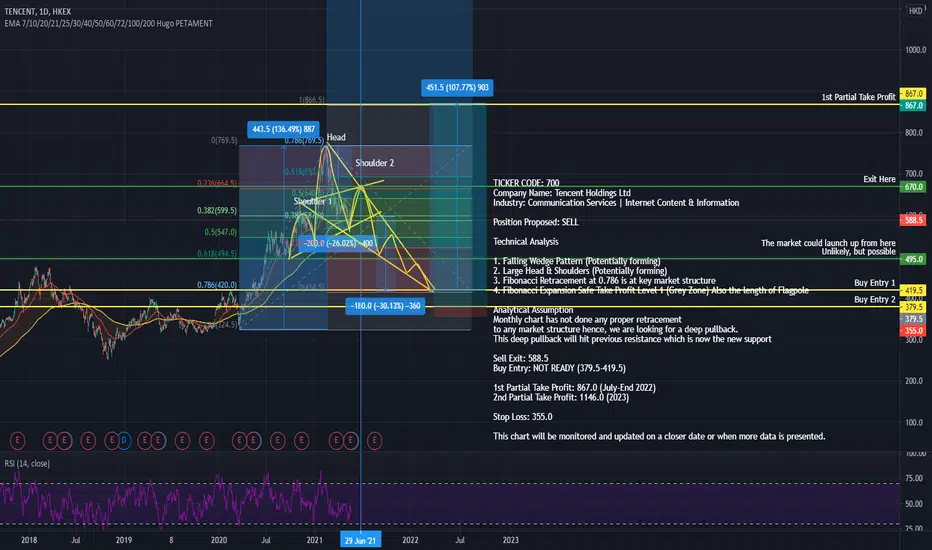Click the 'Exit Here' line label
Image resolution: width=932 pixels, height=550 pixels.
point(879,179)
